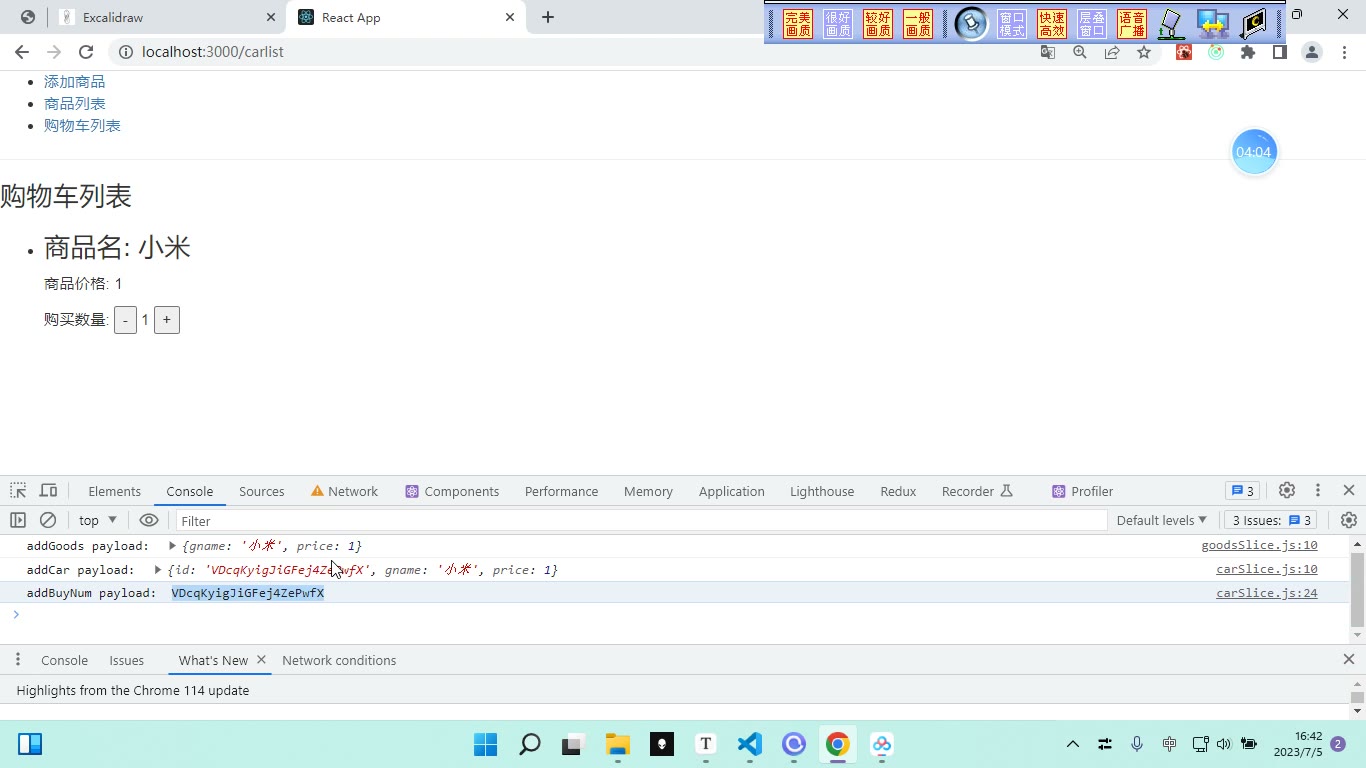Toggle the Chrome side panel
The image size is (1366, 768).
pyautogui.click(x=1279, y=53)
